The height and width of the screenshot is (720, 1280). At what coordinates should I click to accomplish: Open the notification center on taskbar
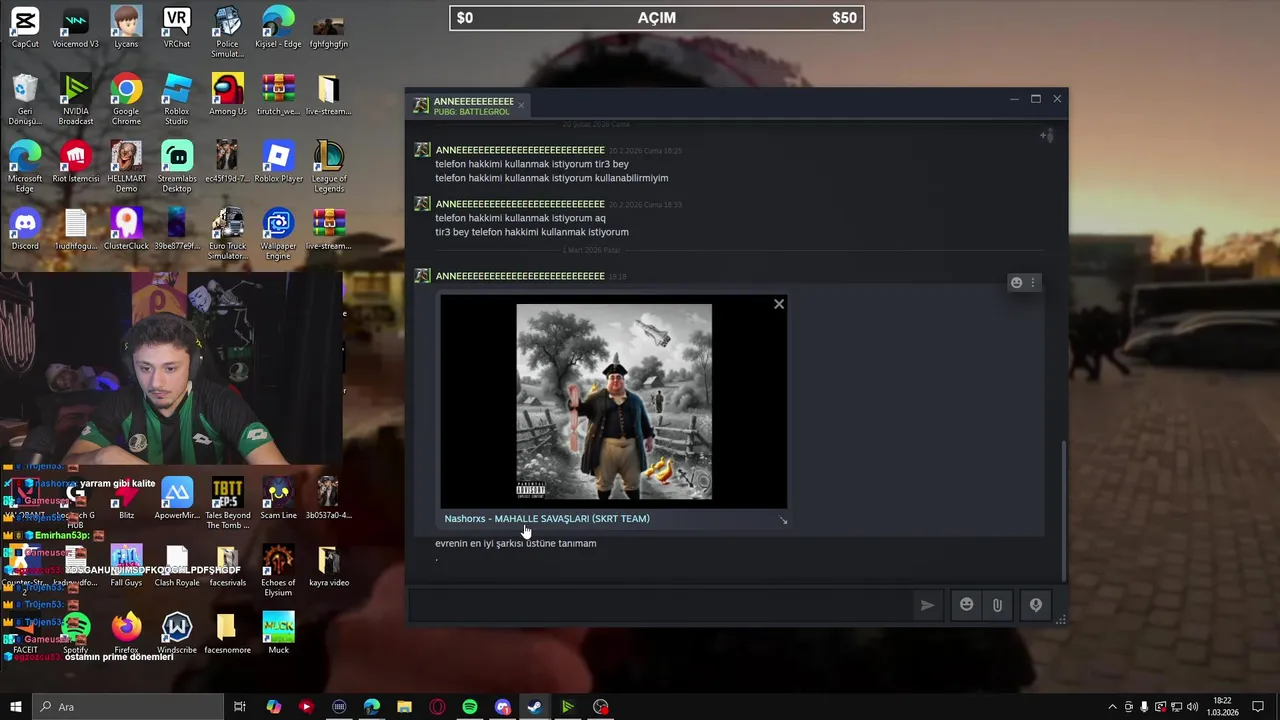click(1258, 707)
